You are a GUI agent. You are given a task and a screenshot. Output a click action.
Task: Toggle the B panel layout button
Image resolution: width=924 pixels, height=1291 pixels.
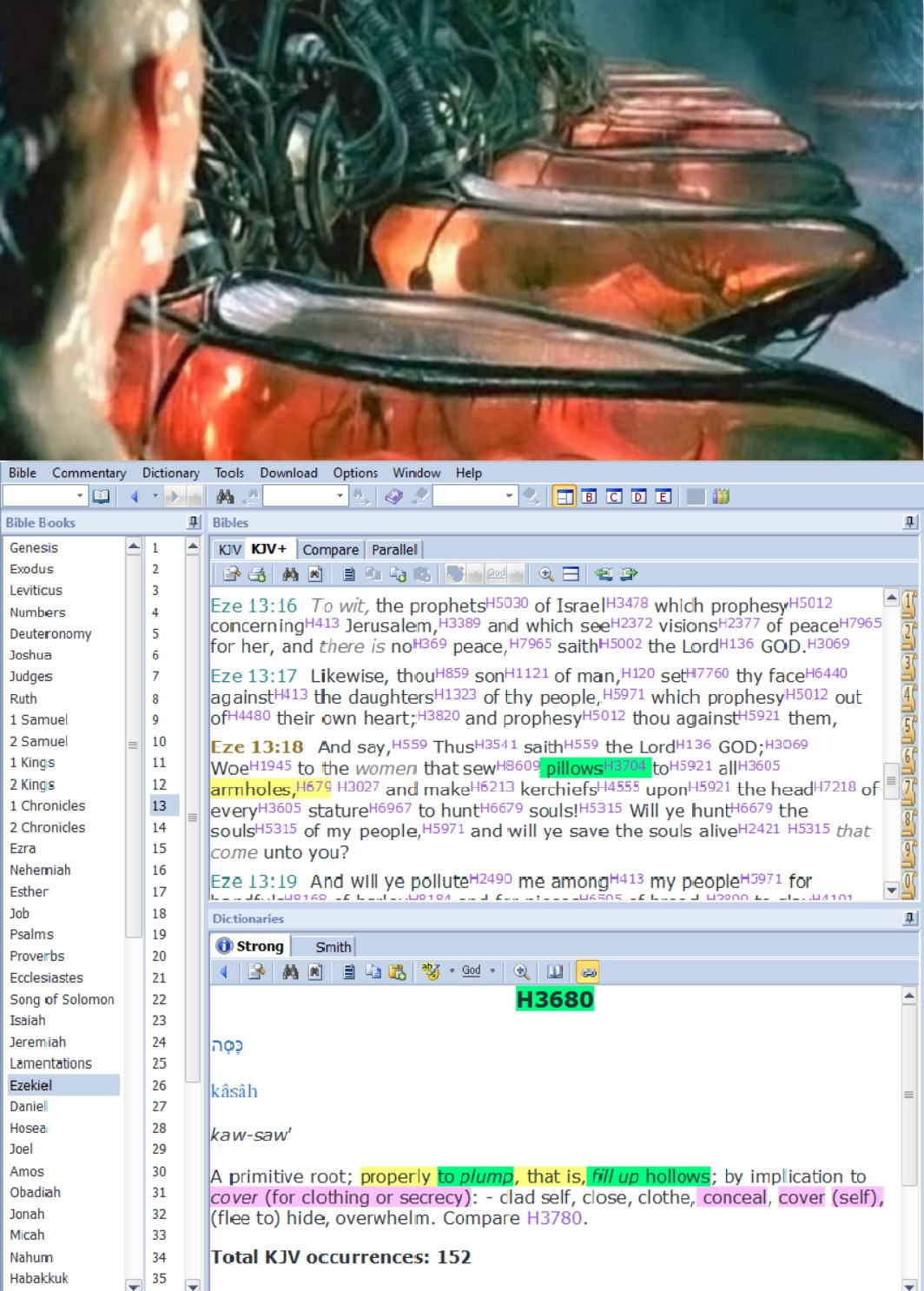click(589, 496)
